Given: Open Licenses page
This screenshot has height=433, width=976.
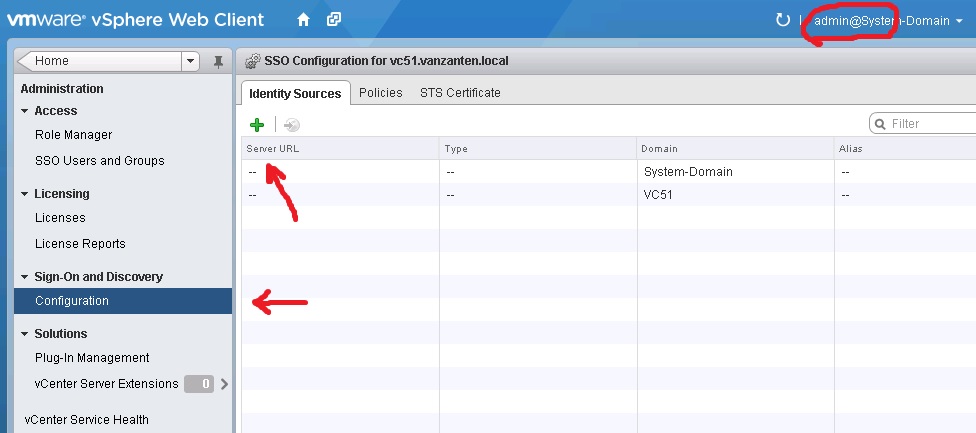Looking at the screenshot, I should point(60,218).
